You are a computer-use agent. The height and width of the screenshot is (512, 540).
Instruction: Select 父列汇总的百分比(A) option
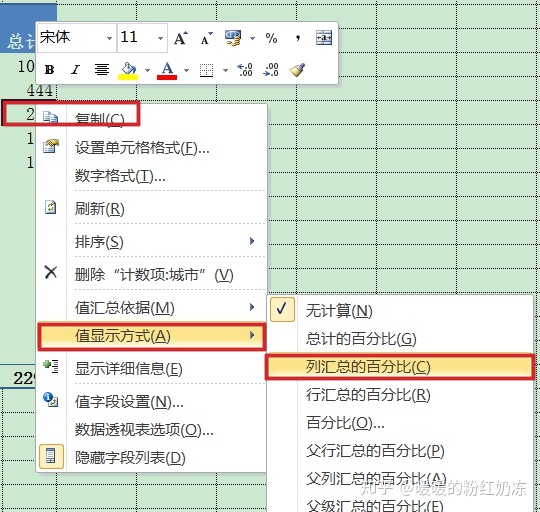[399, 478]
